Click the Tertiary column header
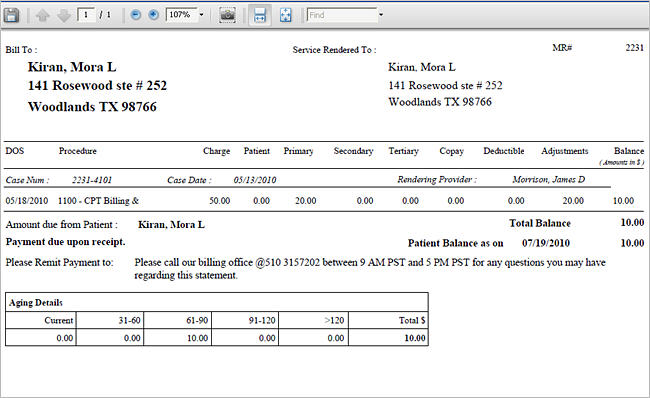Screen dimensions: 650x398 click(x=403, y=151)
